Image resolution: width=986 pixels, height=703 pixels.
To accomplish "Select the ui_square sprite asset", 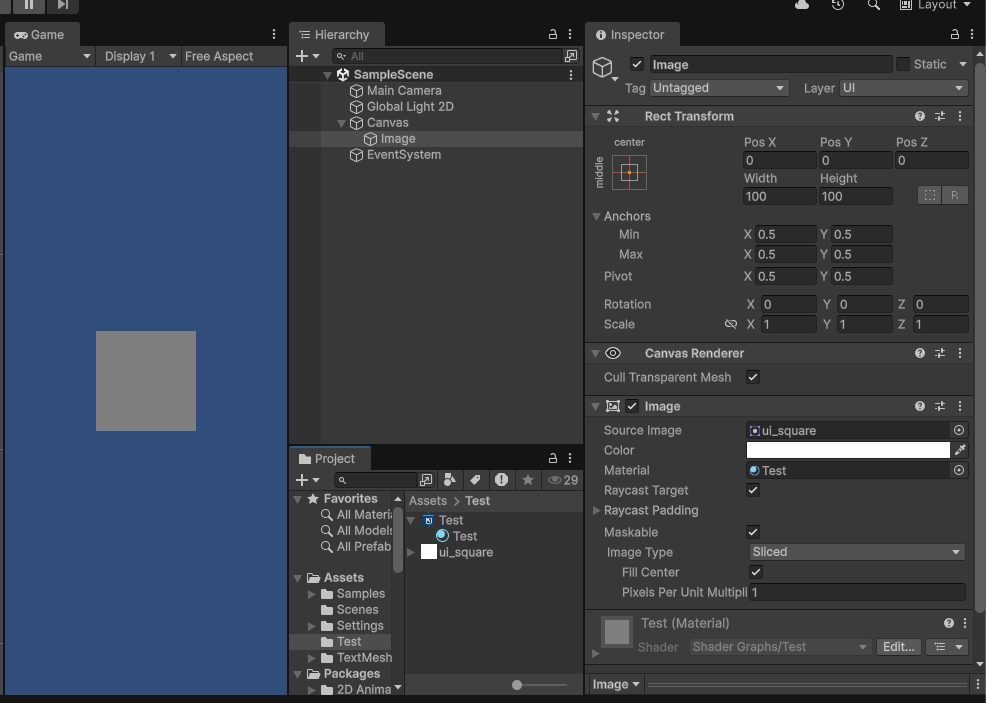I will pyautogui.click(x=457, y=552).
